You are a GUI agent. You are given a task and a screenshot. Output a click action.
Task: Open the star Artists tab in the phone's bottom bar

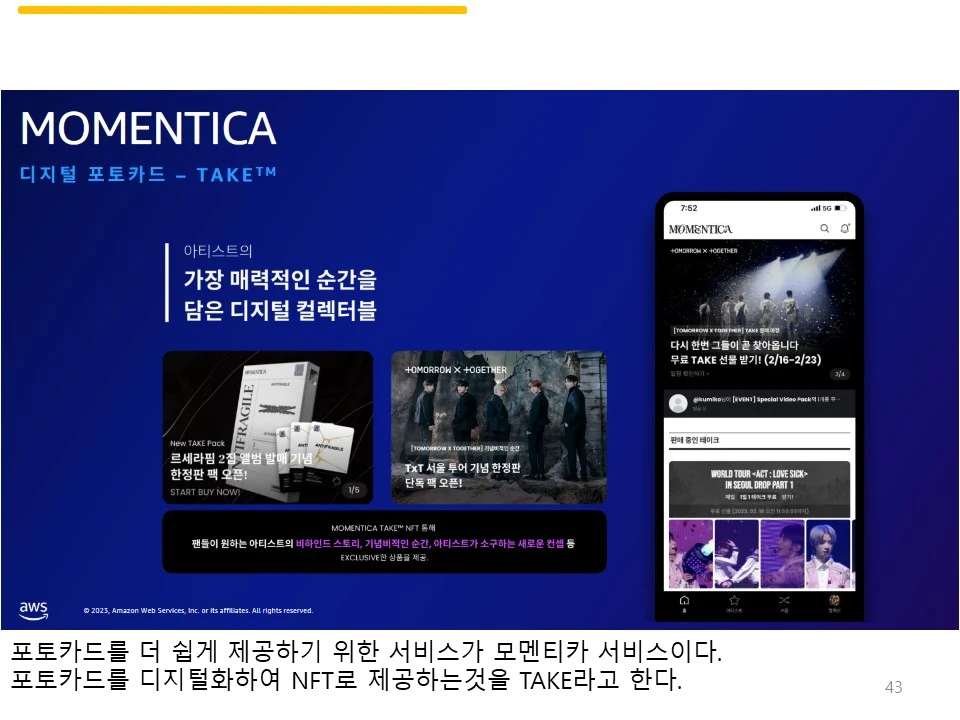pyautogui.click(x=734, y=602)
